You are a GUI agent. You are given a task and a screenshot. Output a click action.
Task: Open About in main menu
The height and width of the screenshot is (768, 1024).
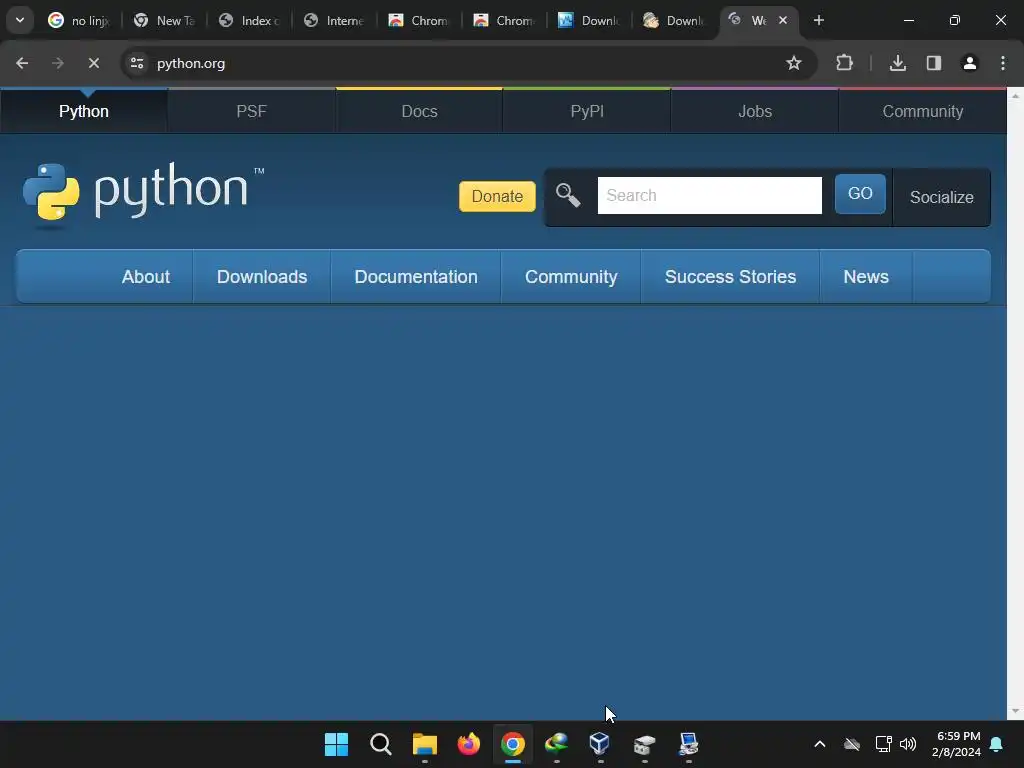pos(146,277)
